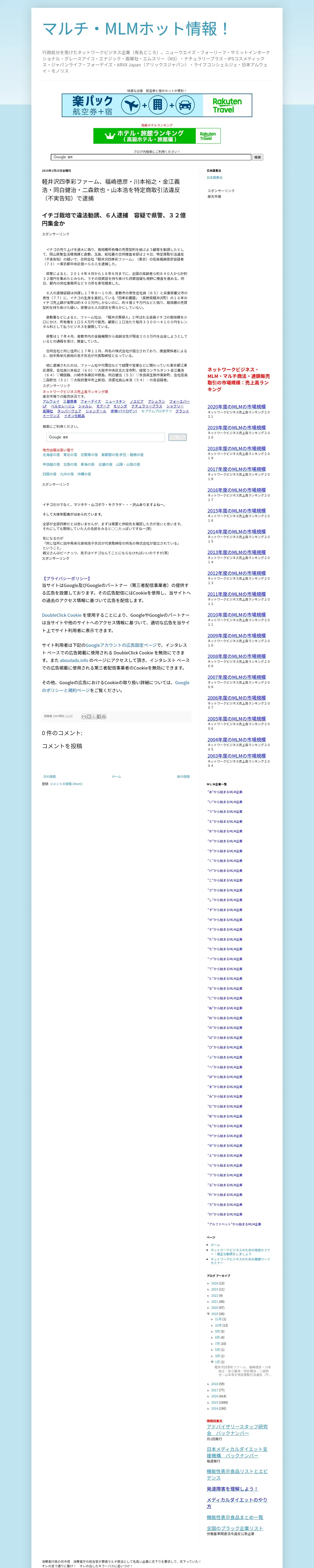
Task: Open 機能性表示食品まとめ一覧
Action: tap(235, 1518)
